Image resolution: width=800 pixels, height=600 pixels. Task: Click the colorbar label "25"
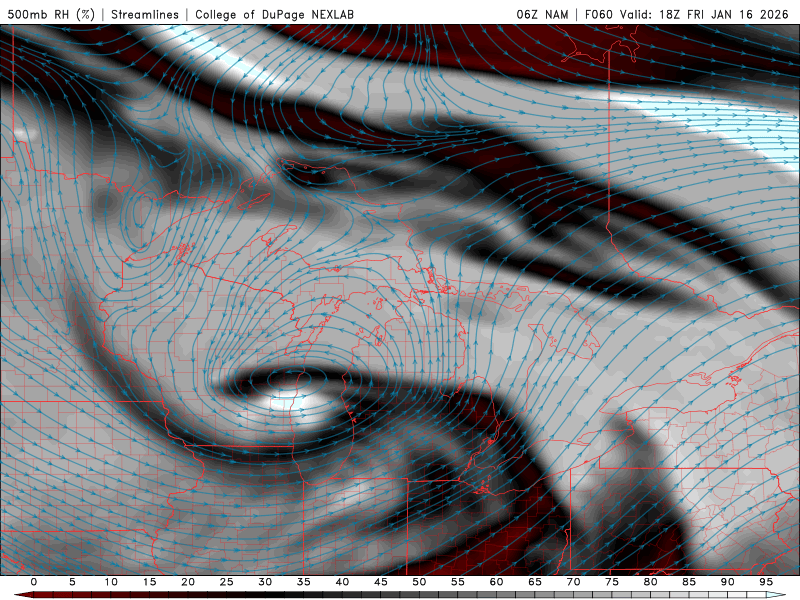[x=227, y=582]
